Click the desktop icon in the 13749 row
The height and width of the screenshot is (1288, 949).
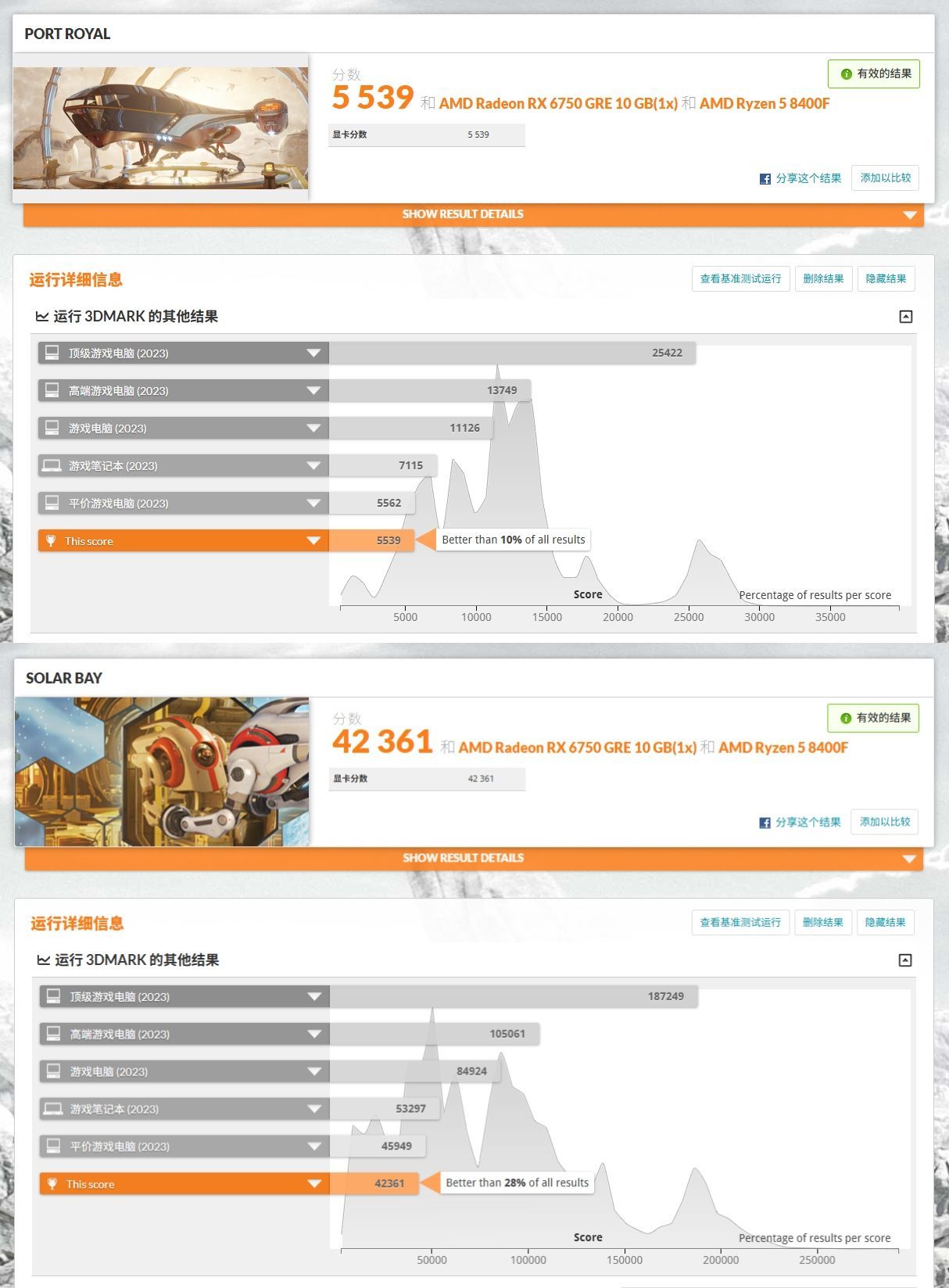click(52, 390)
